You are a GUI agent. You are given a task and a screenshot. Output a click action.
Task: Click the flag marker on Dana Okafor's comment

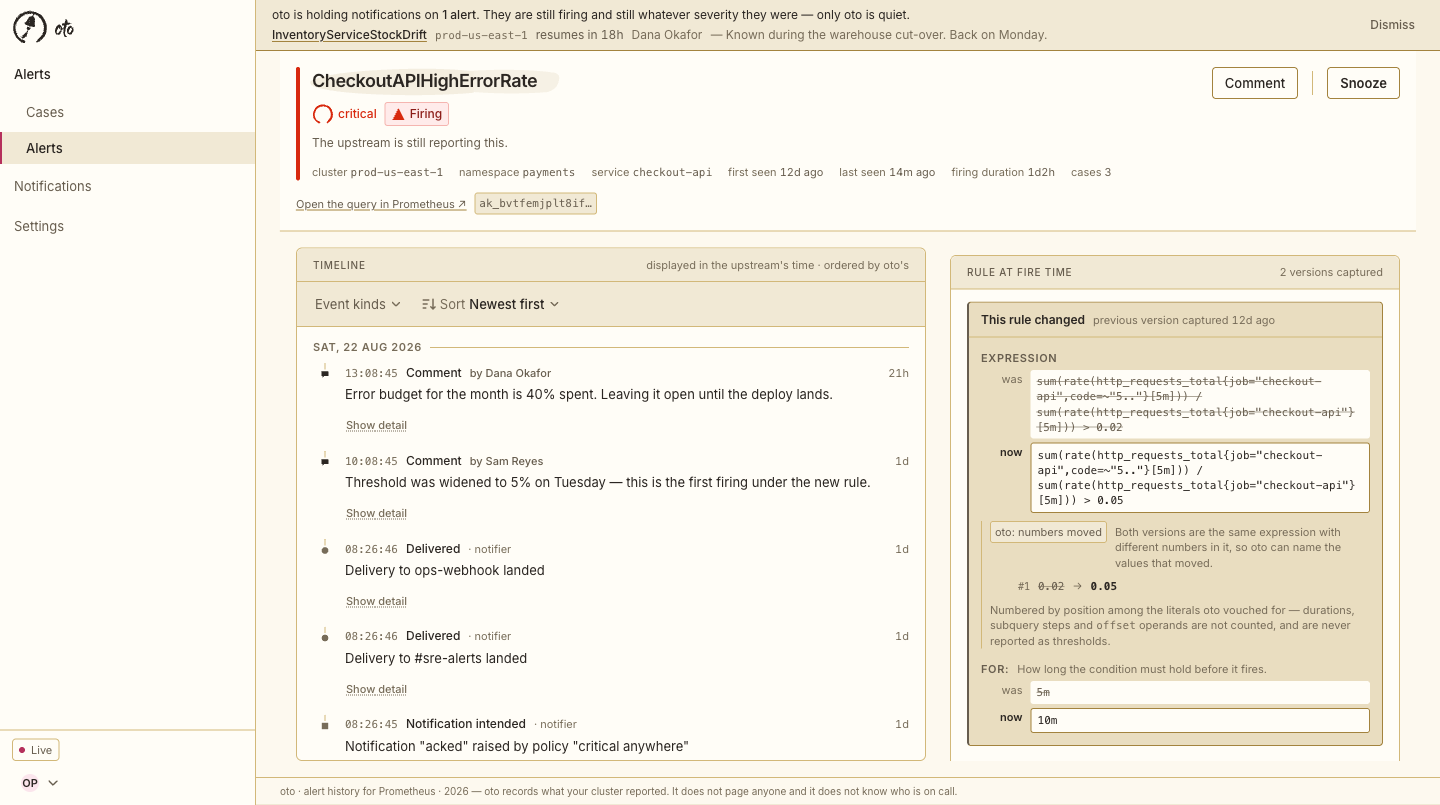coord(325,373)
